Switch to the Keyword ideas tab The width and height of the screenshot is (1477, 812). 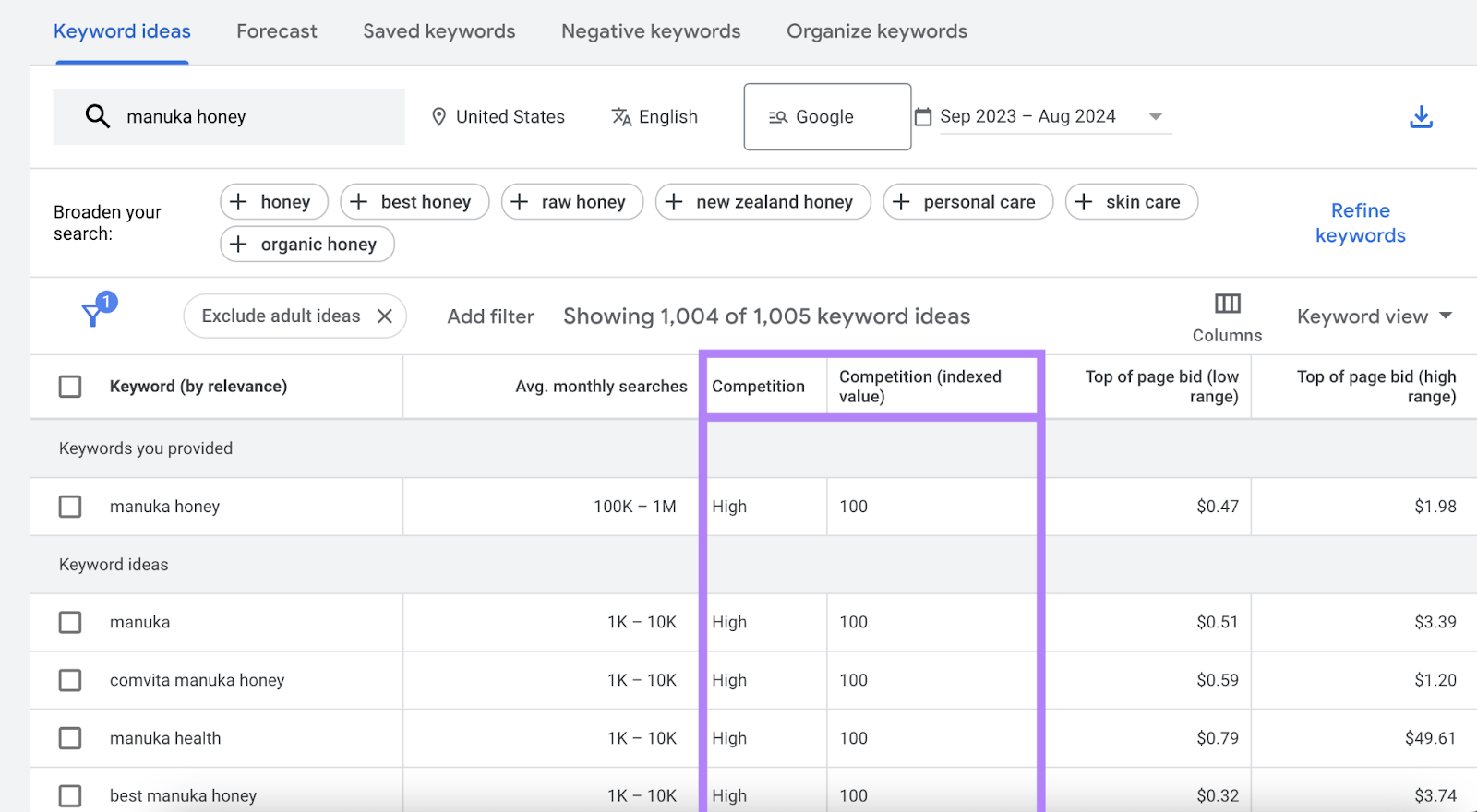[x=122, y=31]
